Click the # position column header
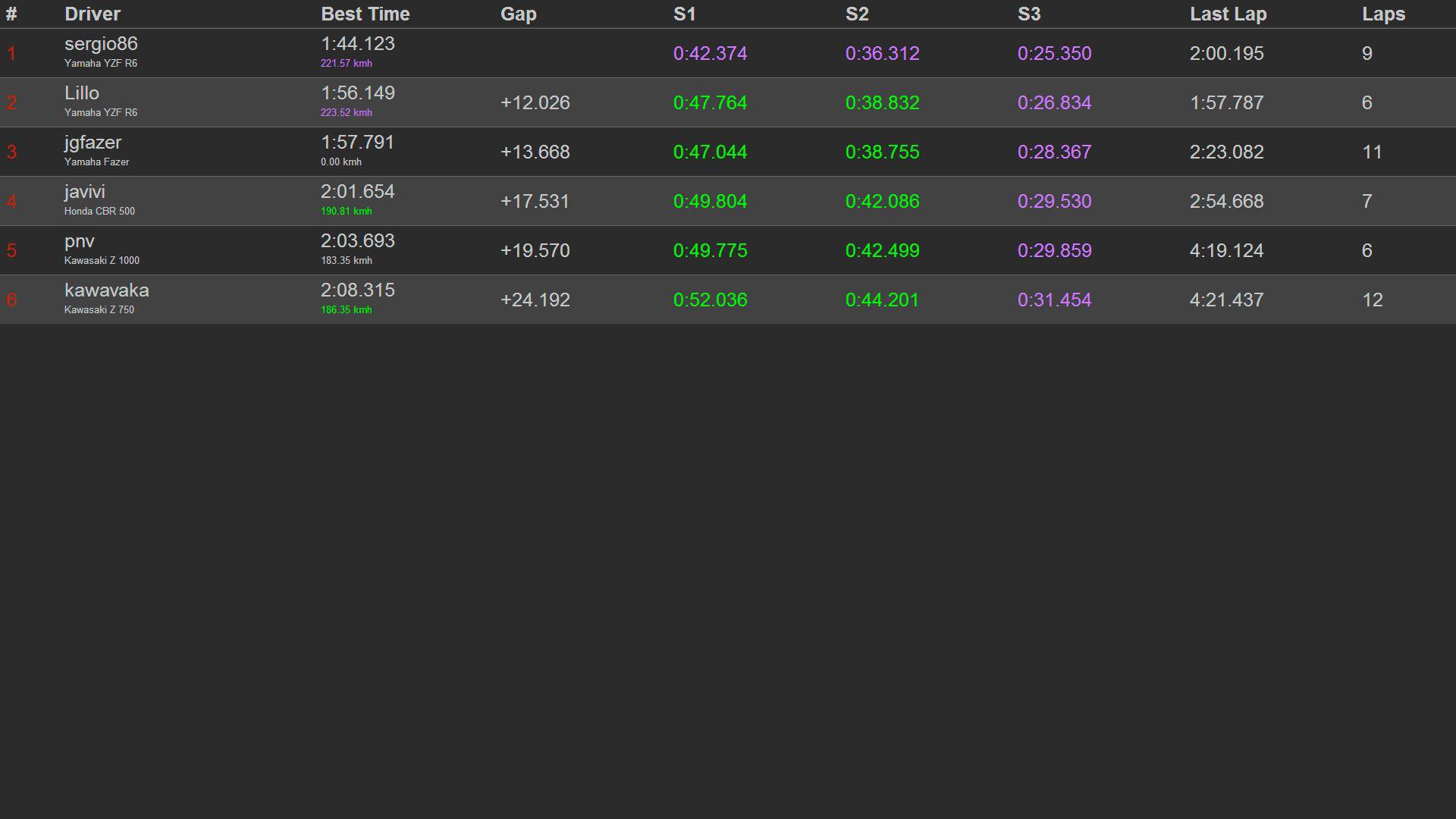1456x819 pixels. click(11, 14)
